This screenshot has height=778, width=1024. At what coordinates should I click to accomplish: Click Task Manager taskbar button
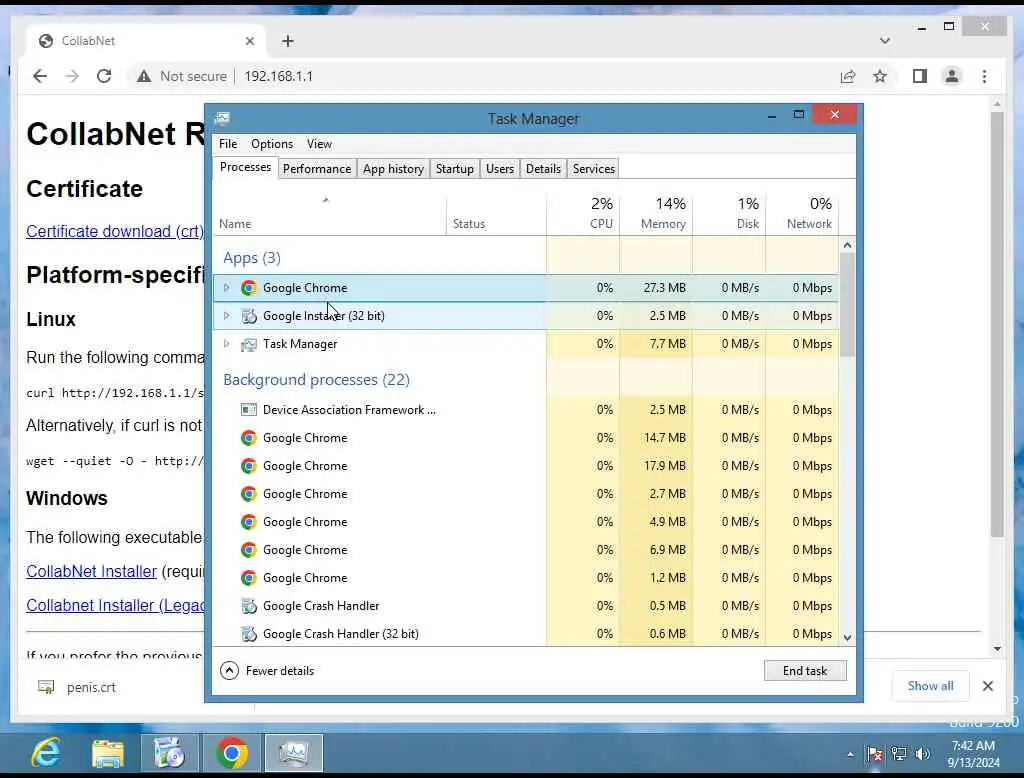pyautogui.click(x=294, y=753)
